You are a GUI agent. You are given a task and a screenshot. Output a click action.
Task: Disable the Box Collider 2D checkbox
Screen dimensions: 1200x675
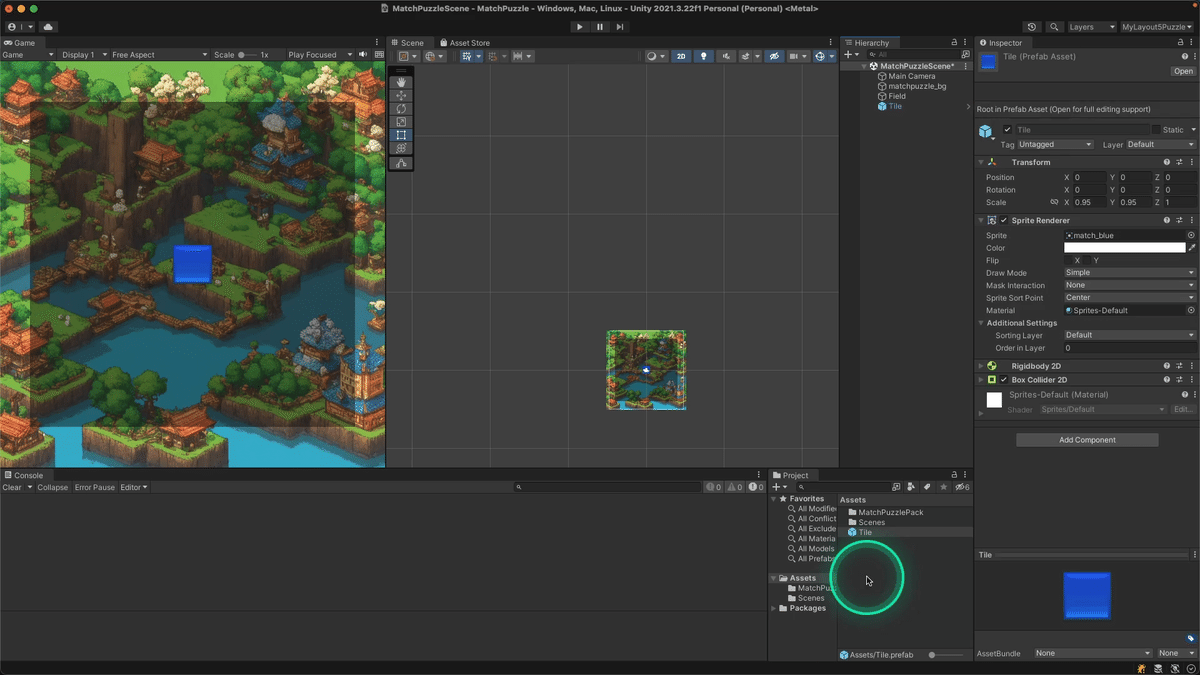click(1004, 380)
